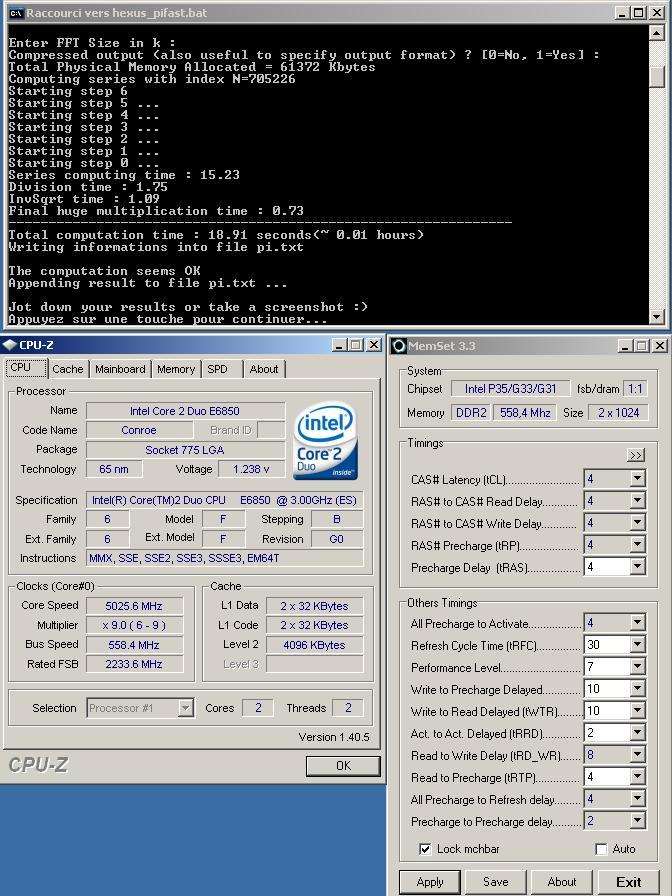
Task: Open the RAS# Precharge (tRP) dropdown
Action: [637, 545]
